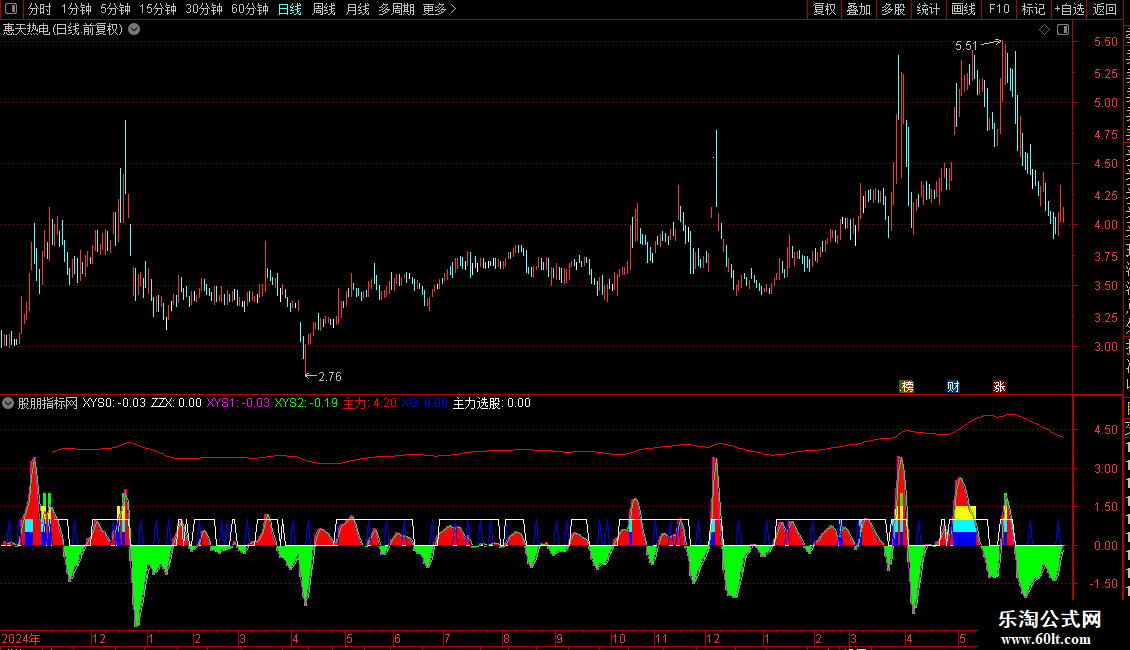Click the 2.76 low price label
The height and width of the screenshot is (650, 1130).
click(330, 377)
